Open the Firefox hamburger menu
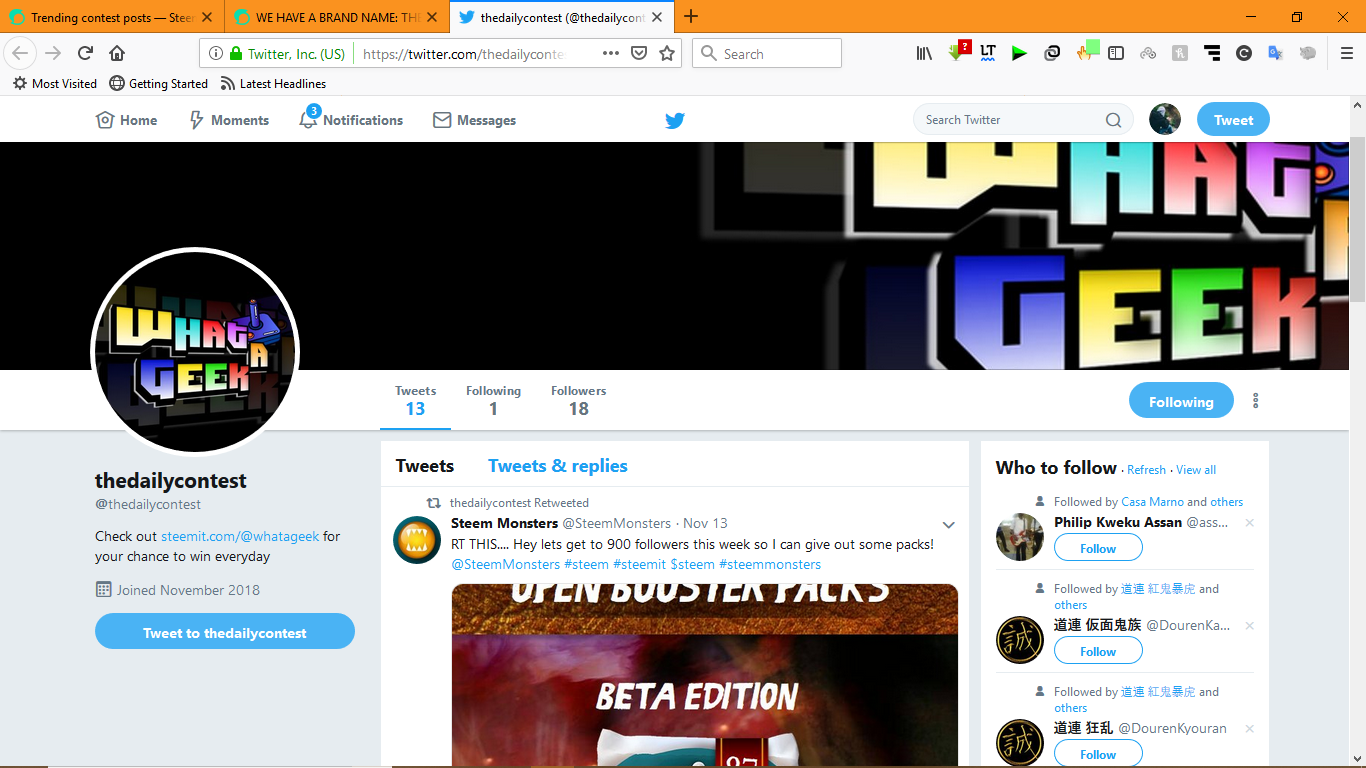 [1347, 54]
